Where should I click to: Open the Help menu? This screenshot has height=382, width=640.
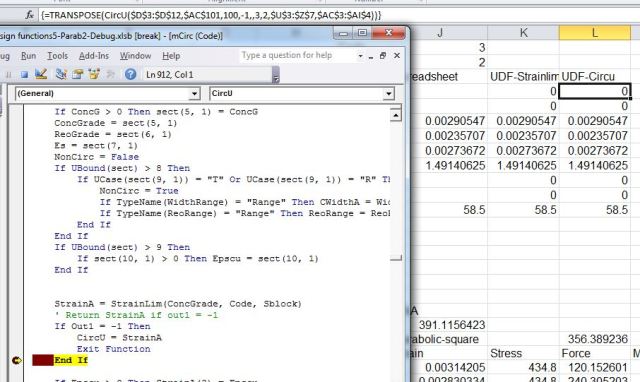point(171,56)
